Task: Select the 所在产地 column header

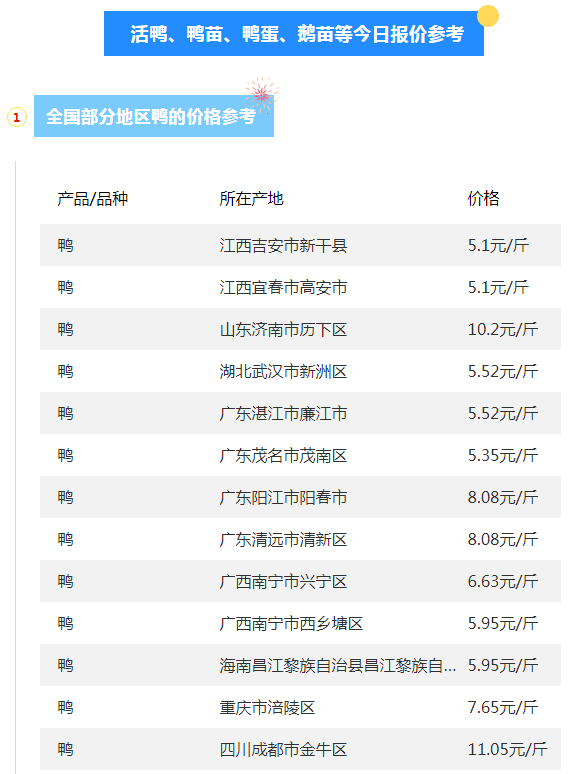Action: click(x=251, y=199)
